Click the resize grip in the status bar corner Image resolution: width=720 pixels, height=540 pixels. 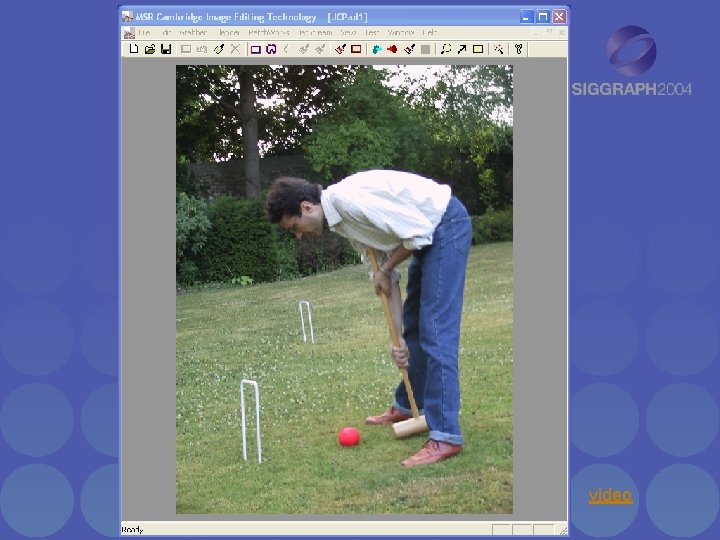pos(563,531)
